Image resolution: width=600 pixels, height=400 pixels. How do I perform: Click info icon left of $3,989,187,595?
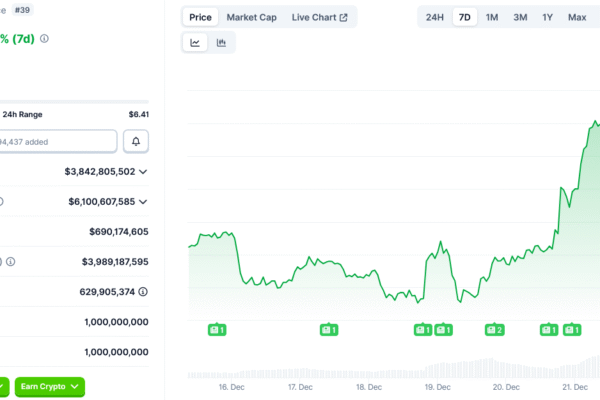[x=2, y=262]
